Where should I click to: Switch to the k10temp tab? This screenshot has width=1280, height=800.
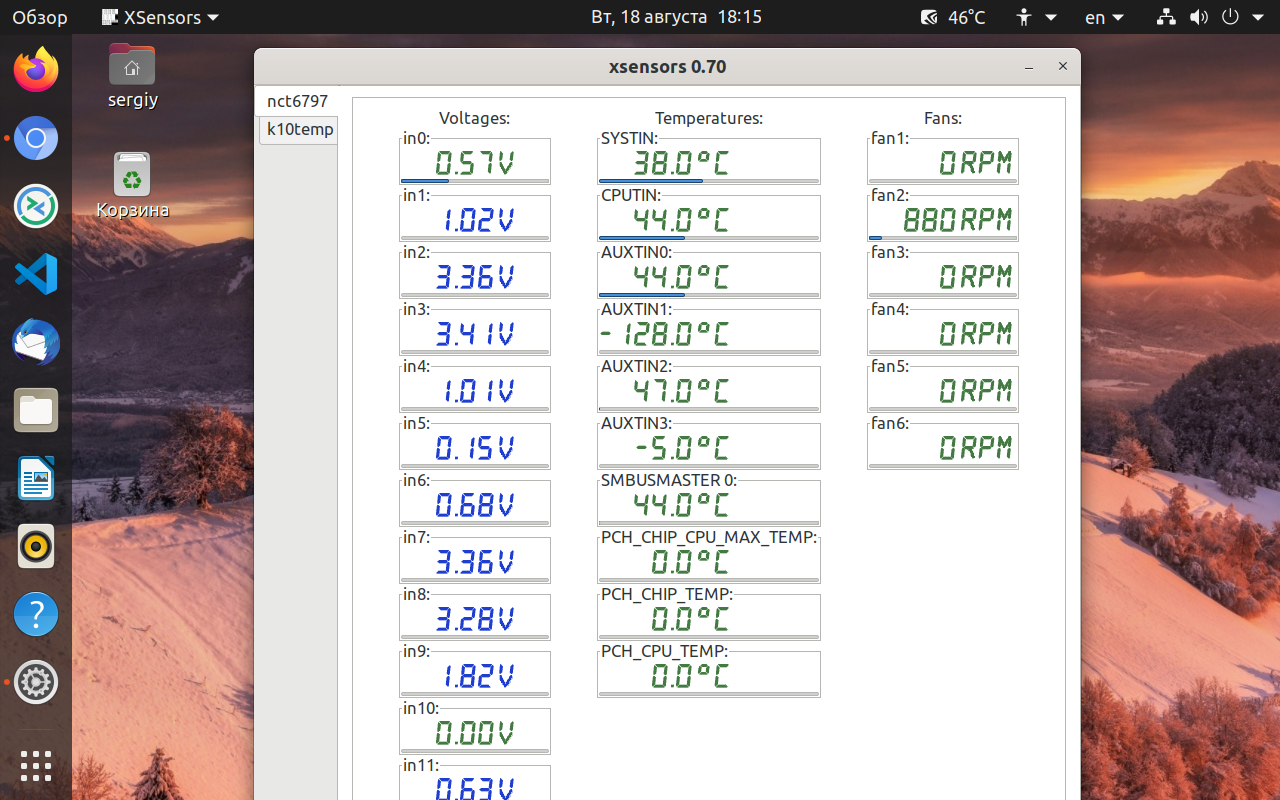tap(299, 129)
